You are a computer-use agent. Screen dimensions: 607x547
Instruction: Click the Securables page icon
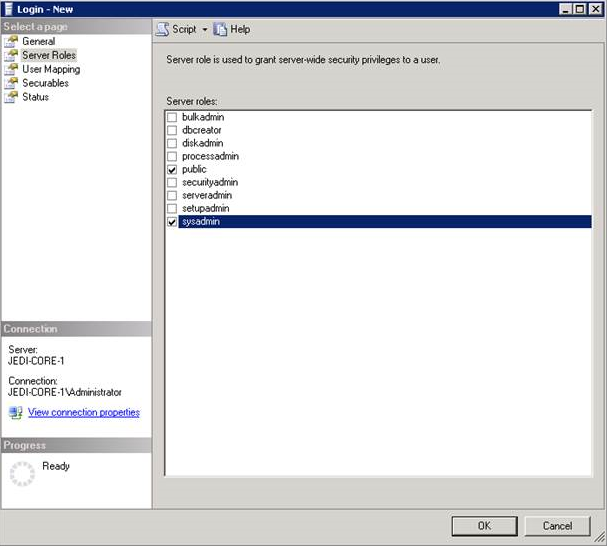(12, 84)
